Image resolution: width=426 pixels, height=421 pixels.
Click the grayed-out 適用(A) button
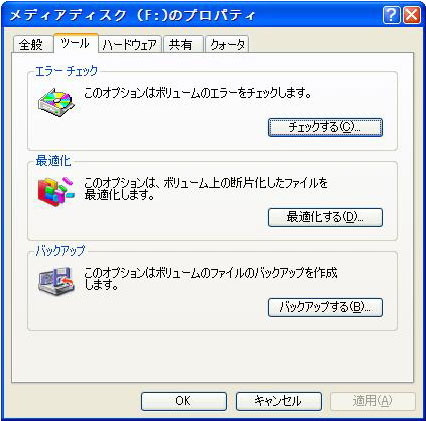click(x=373, y=401)
